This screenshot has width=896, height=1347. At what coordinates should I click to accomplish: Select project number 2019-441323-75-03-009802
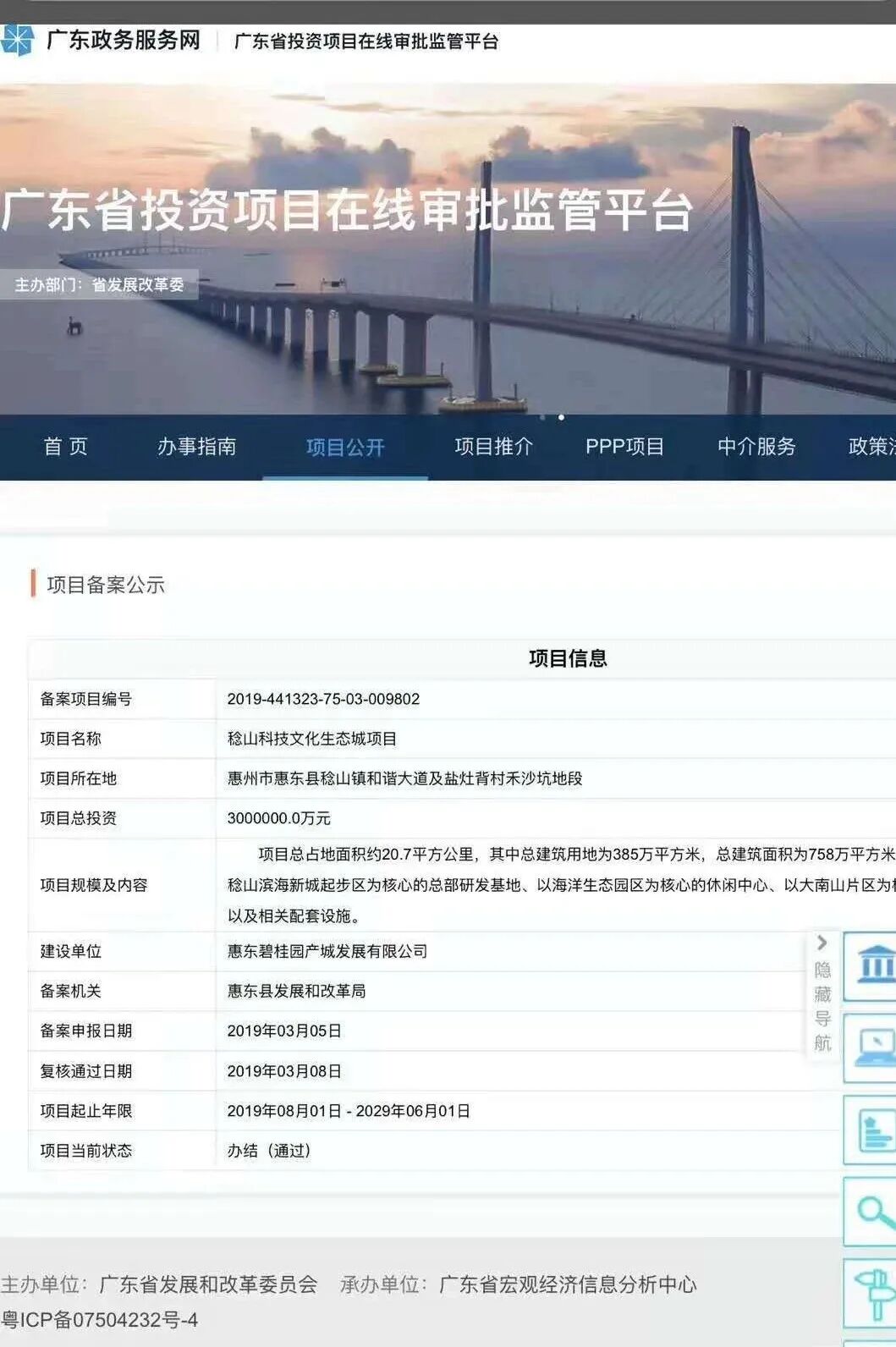pyautogui.click(x=323, y=699)
